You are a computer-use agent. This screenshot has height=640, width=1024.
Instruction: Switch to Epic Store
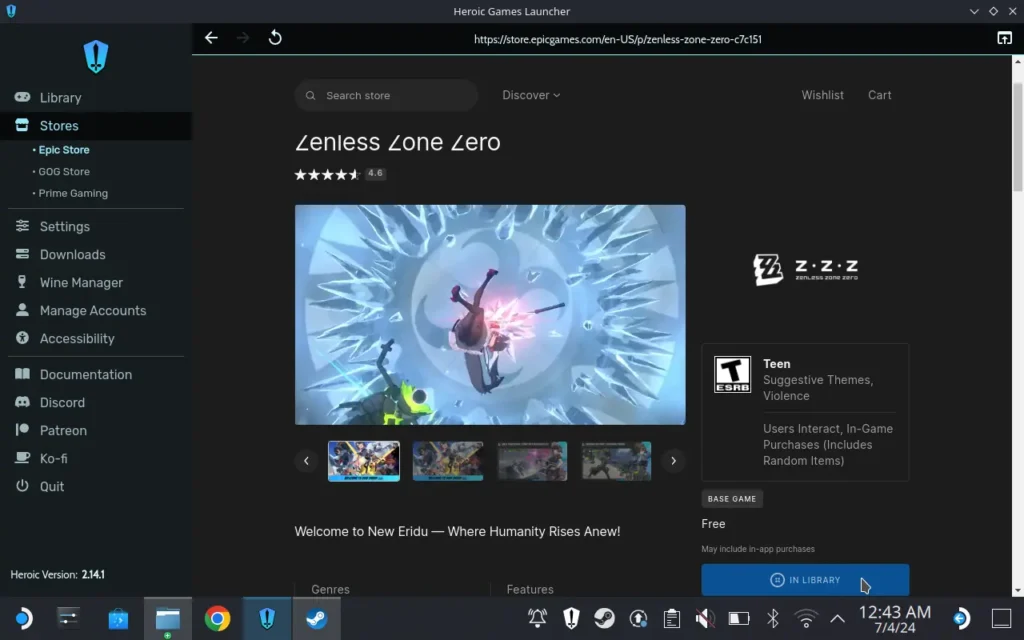point(63,150)
